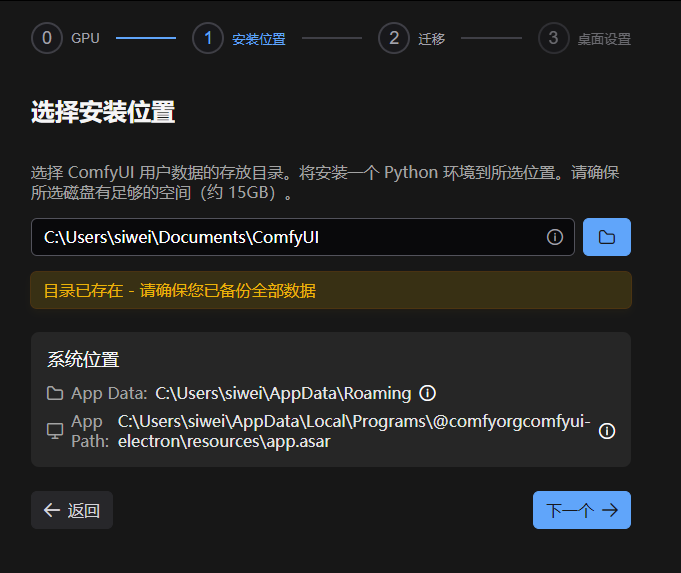Click the 目录已存在 warning banner
Screen dimensions: 681x573
pos(330,291)
